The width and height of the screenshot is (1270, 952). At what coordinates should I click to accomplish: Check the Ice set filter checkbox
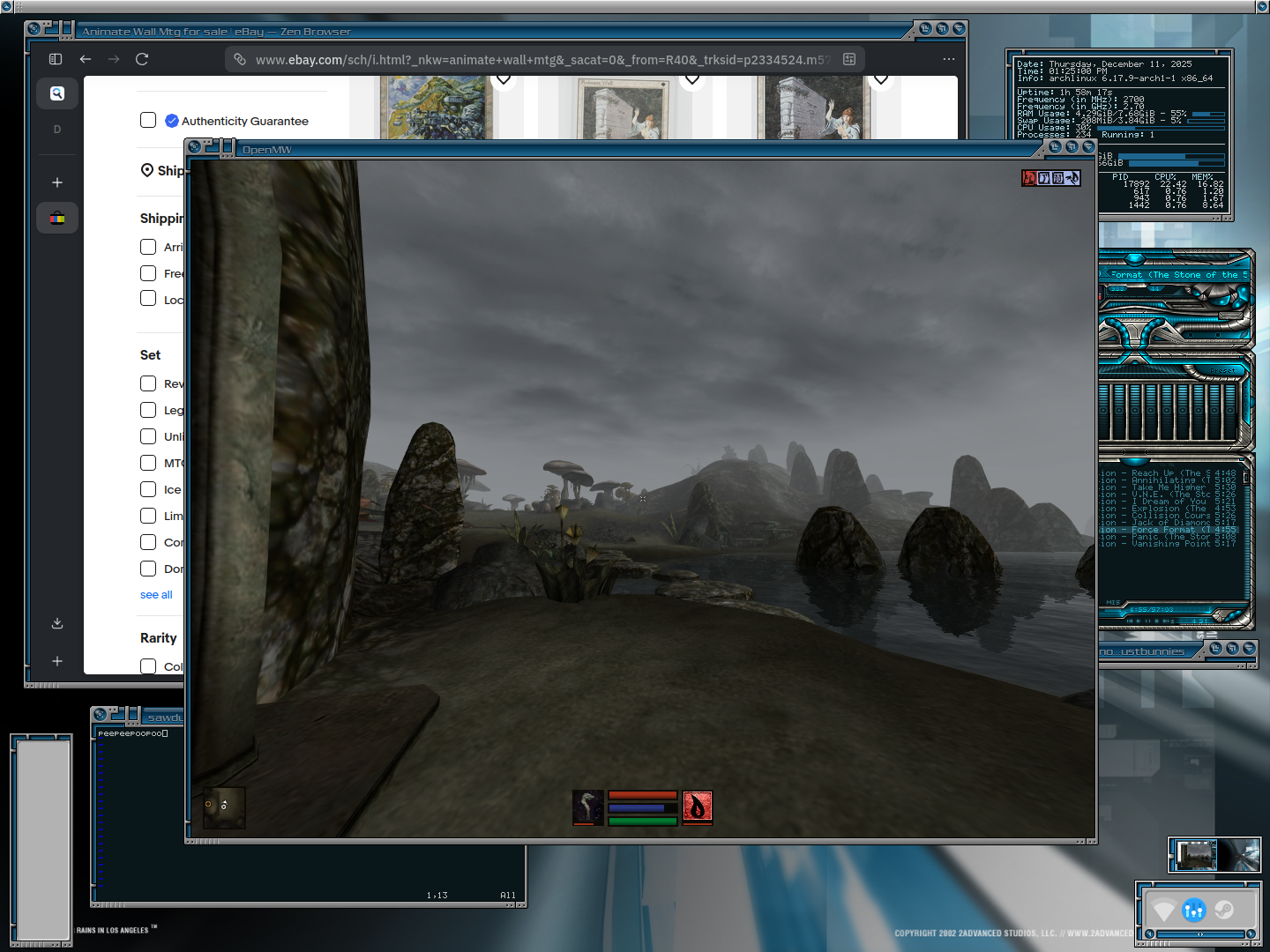[148, 489]
